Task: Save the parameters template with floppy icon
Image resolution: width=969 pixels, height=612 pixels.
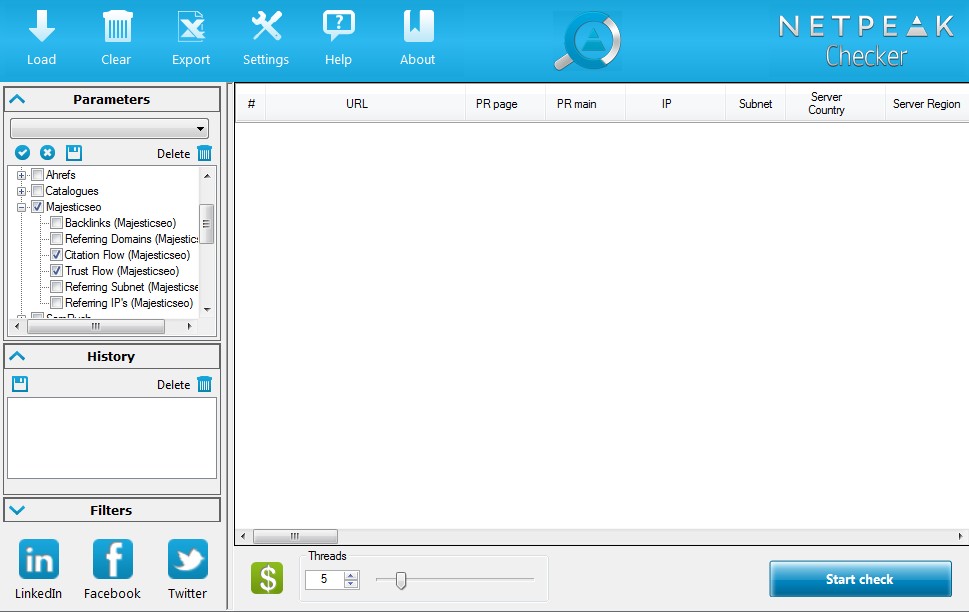Action: coord(74,153)
